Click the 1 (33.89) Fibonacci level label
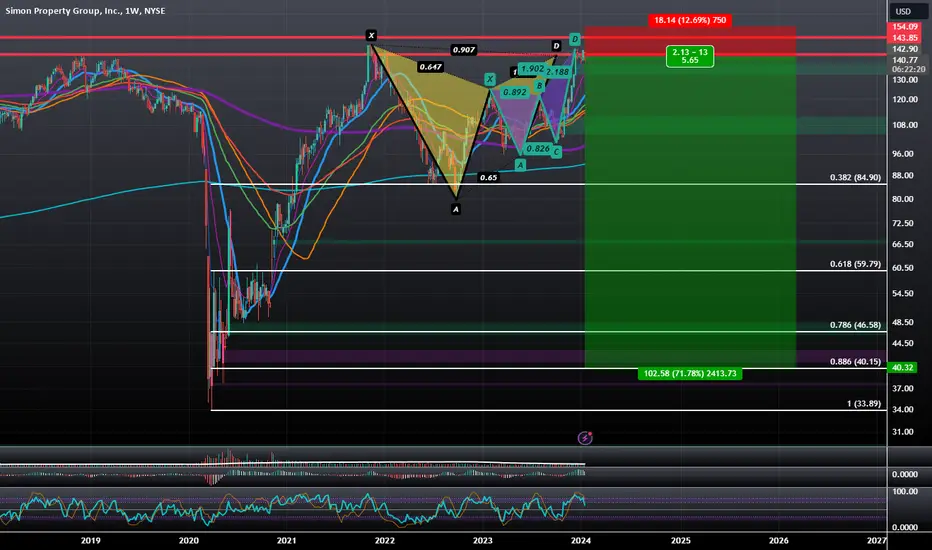The image size is (932, 550). pos(864,404)
